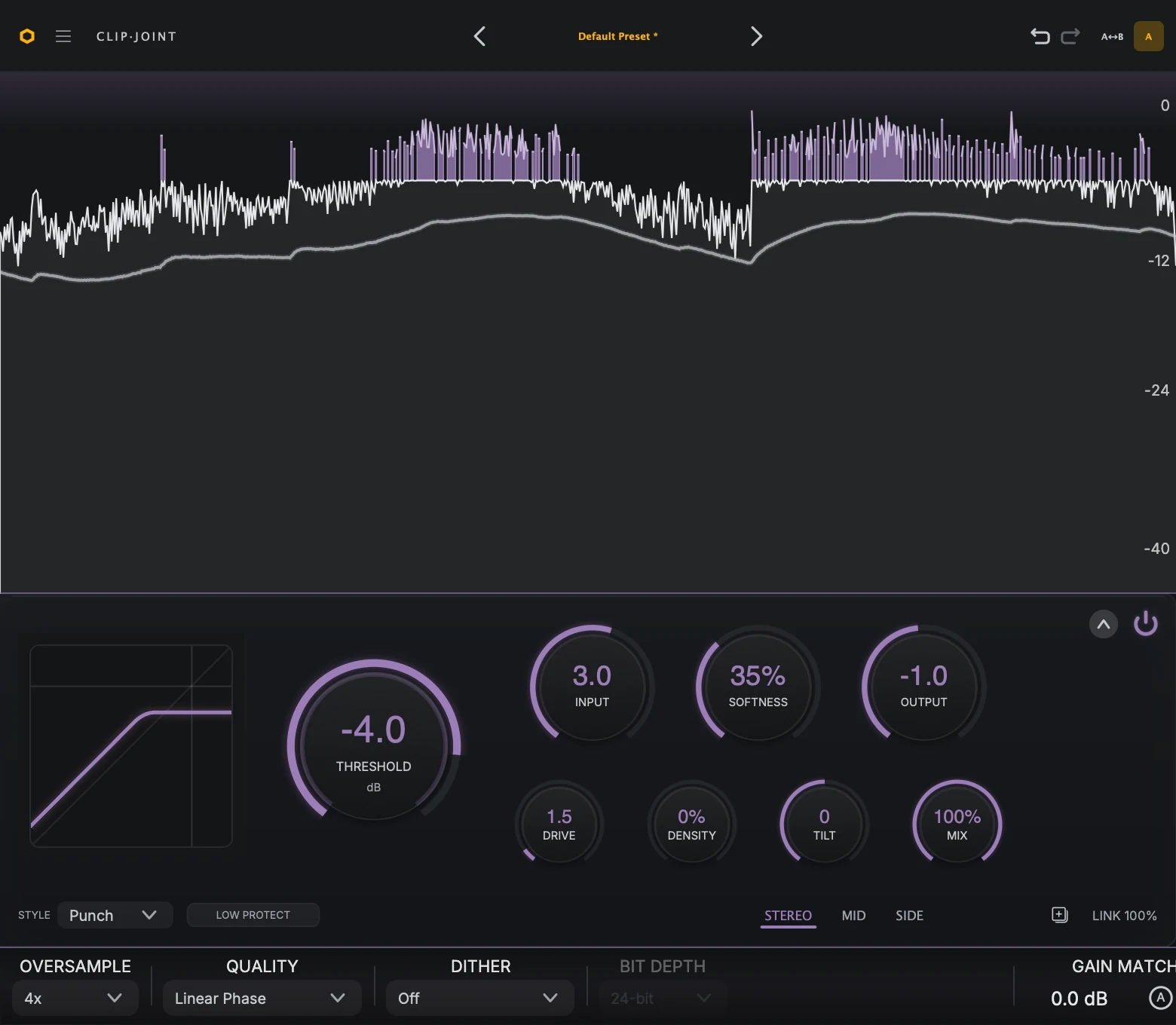Open the Oversample 4x dropdown

tap(75, 998)
